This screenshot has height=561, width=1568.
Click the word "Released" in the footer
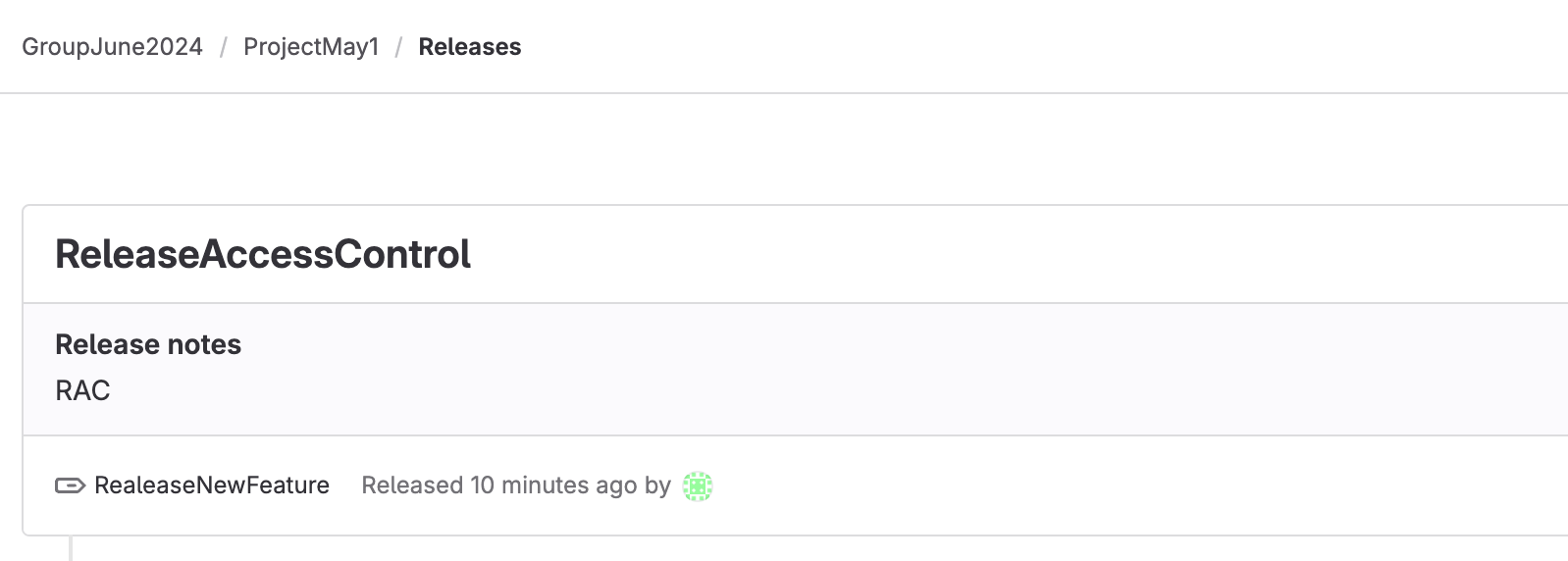(412, 485)
